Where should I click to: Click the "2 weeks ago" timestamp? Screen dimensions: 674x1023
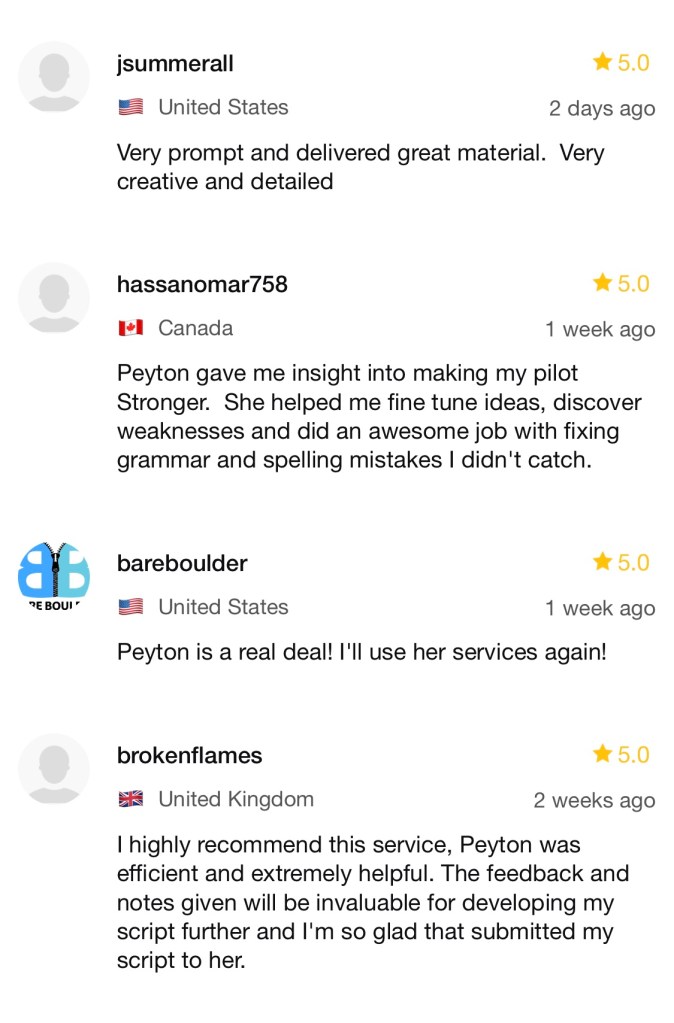coord(594,801)
